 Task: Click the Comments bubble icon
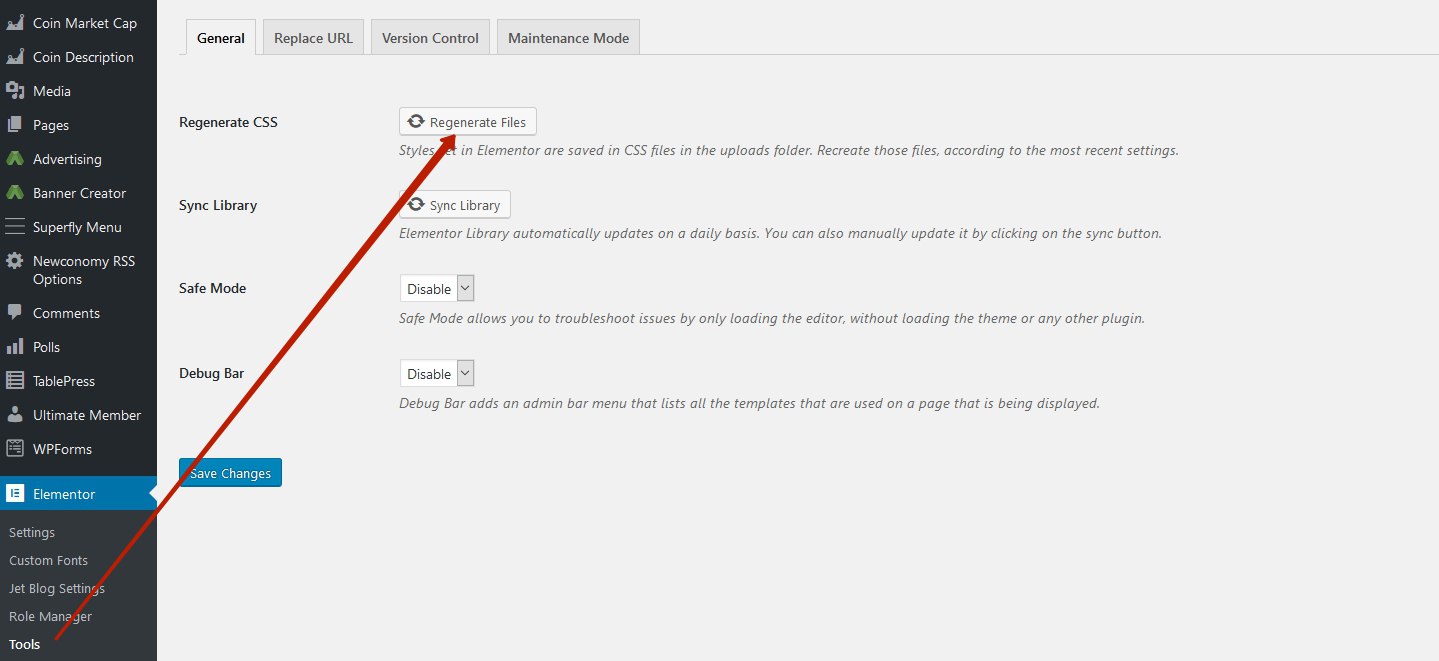pos(15,313)
